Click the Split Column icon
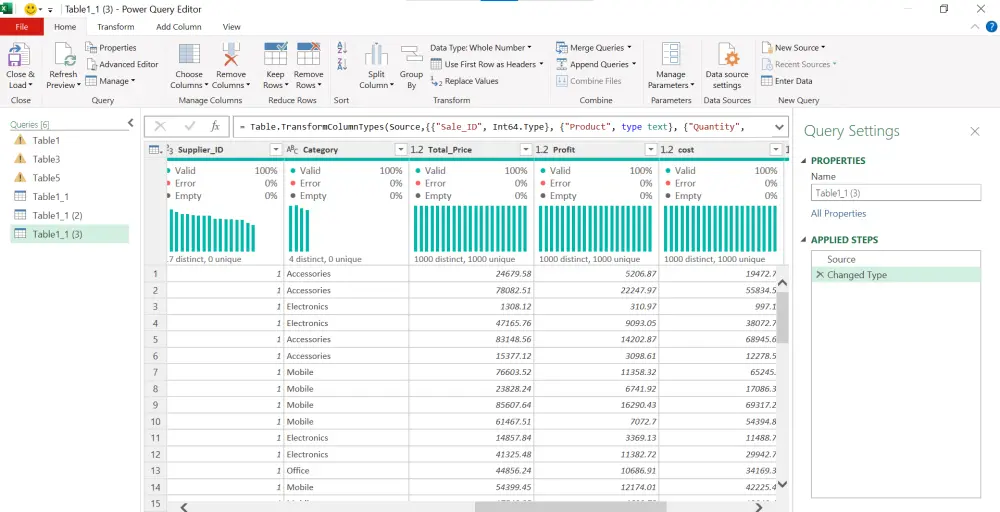 tap(376, 55)
